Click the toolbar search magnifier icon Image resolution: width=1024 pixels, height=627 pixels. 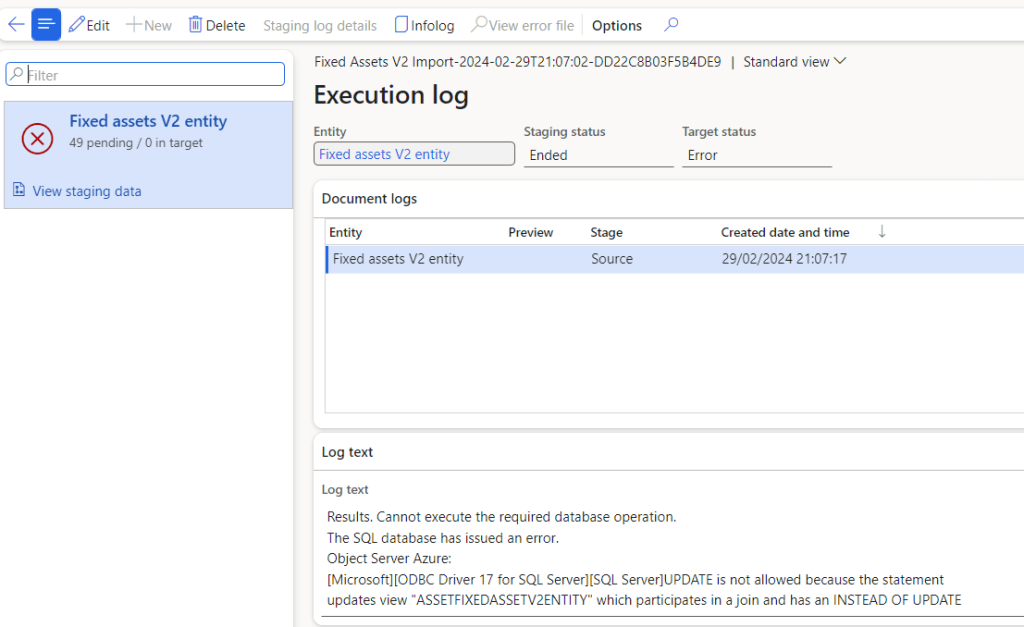671,25
